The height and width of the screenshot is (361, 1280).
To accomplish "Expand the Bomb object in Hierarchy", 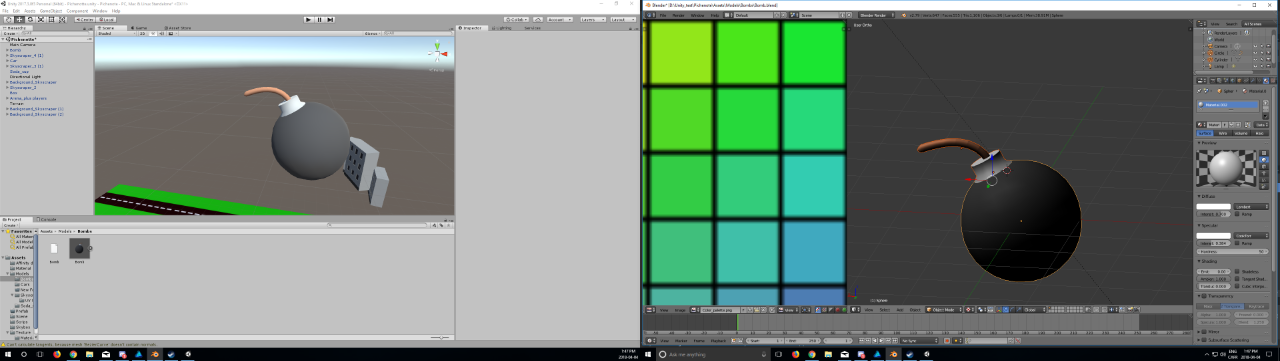I will pos(7,50).
